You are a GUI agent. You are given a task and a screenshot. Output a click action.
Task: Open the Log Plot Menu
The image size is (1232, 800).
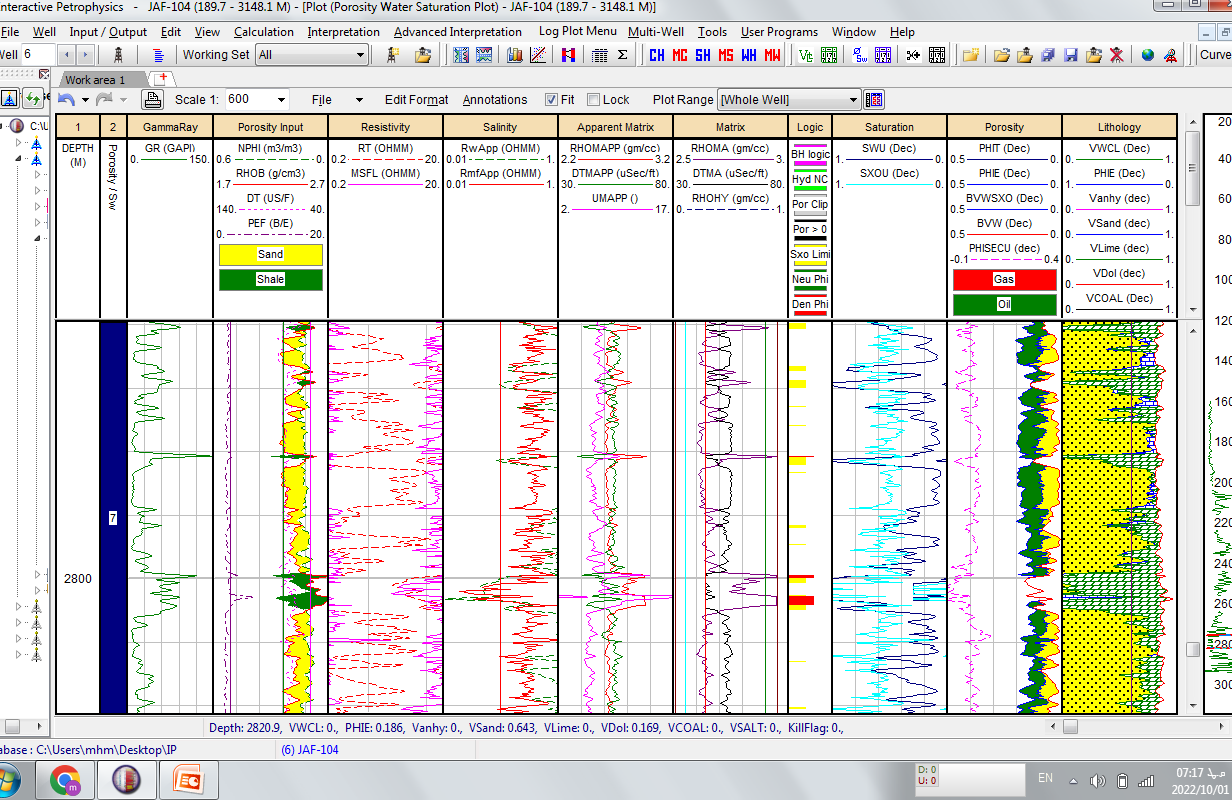pyautogui.click(x=577, y=31)
